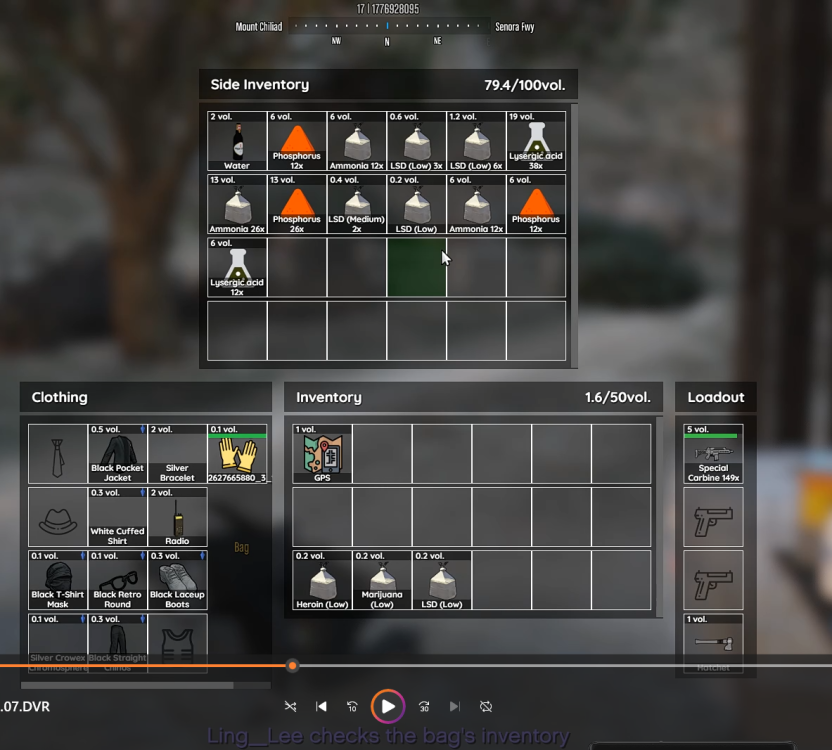Toggle shuffle in the video player
The height and width of the screenshot is (750, 832).
tap(290, 706)
